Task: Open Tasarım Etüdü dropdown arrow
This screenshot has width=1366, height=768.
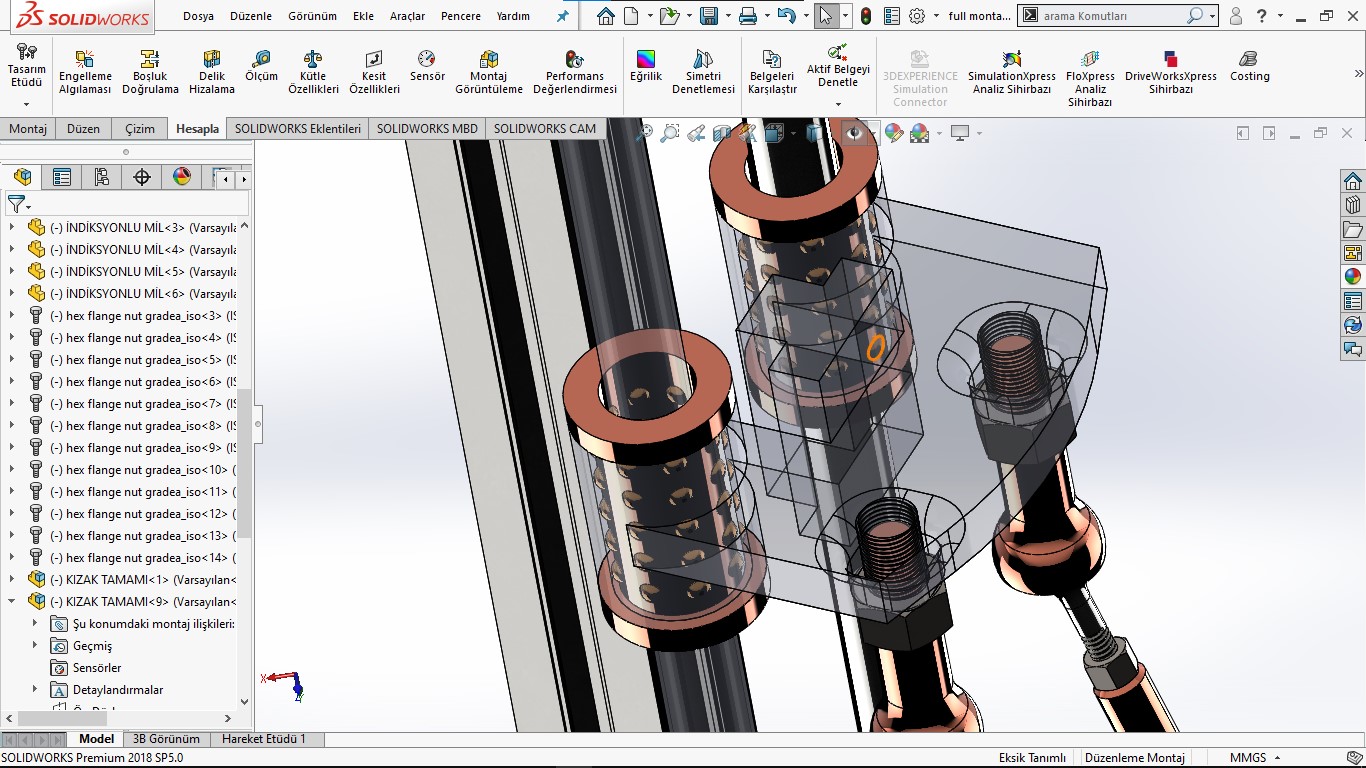Action: (x=27, y=104)
